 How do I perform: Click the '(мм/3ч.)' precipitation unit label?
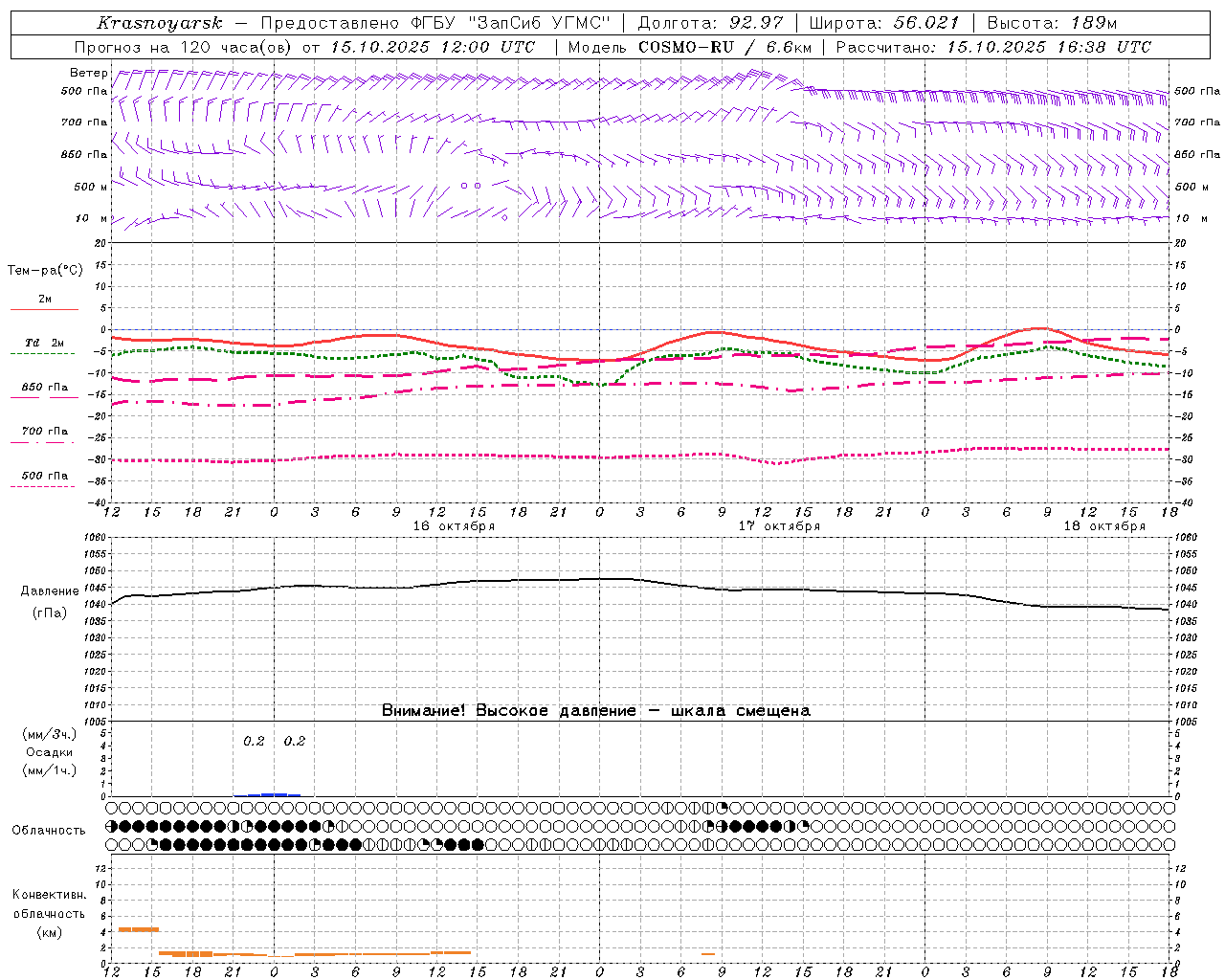pyautogui.click(x=50, y=734)
